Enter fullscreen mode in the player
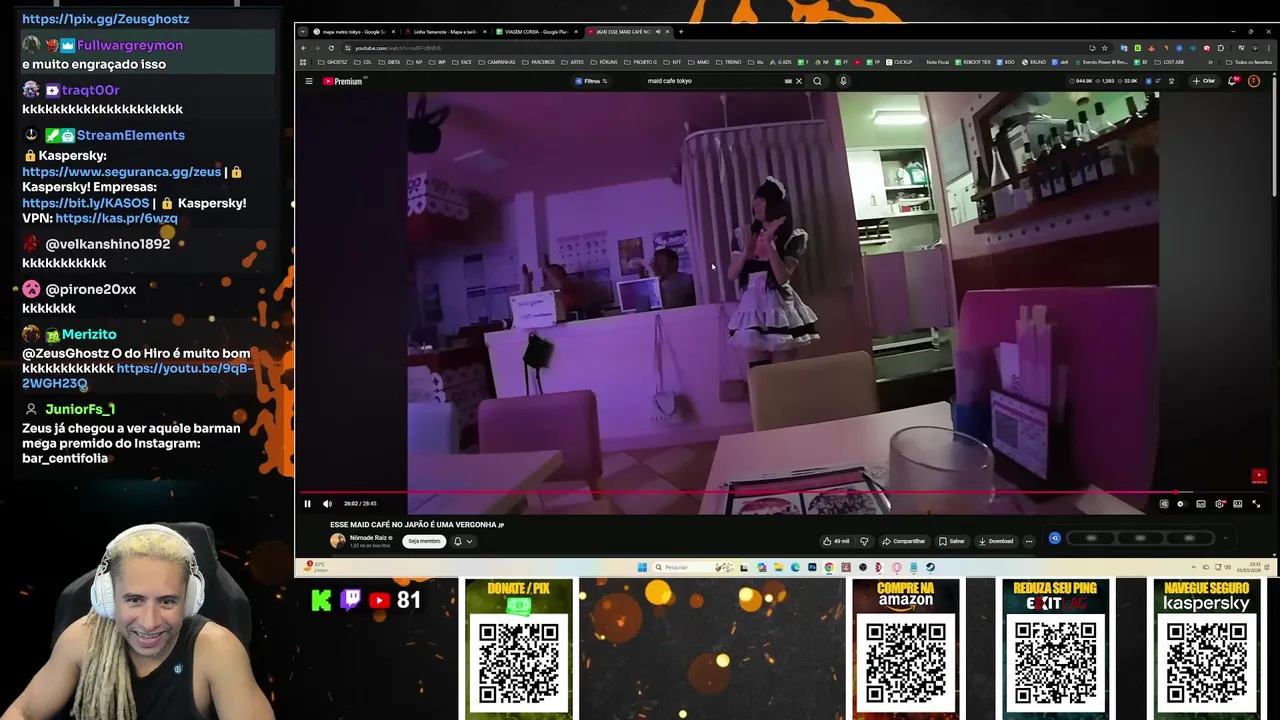Screen dimensions: 1280x720 1256,504
